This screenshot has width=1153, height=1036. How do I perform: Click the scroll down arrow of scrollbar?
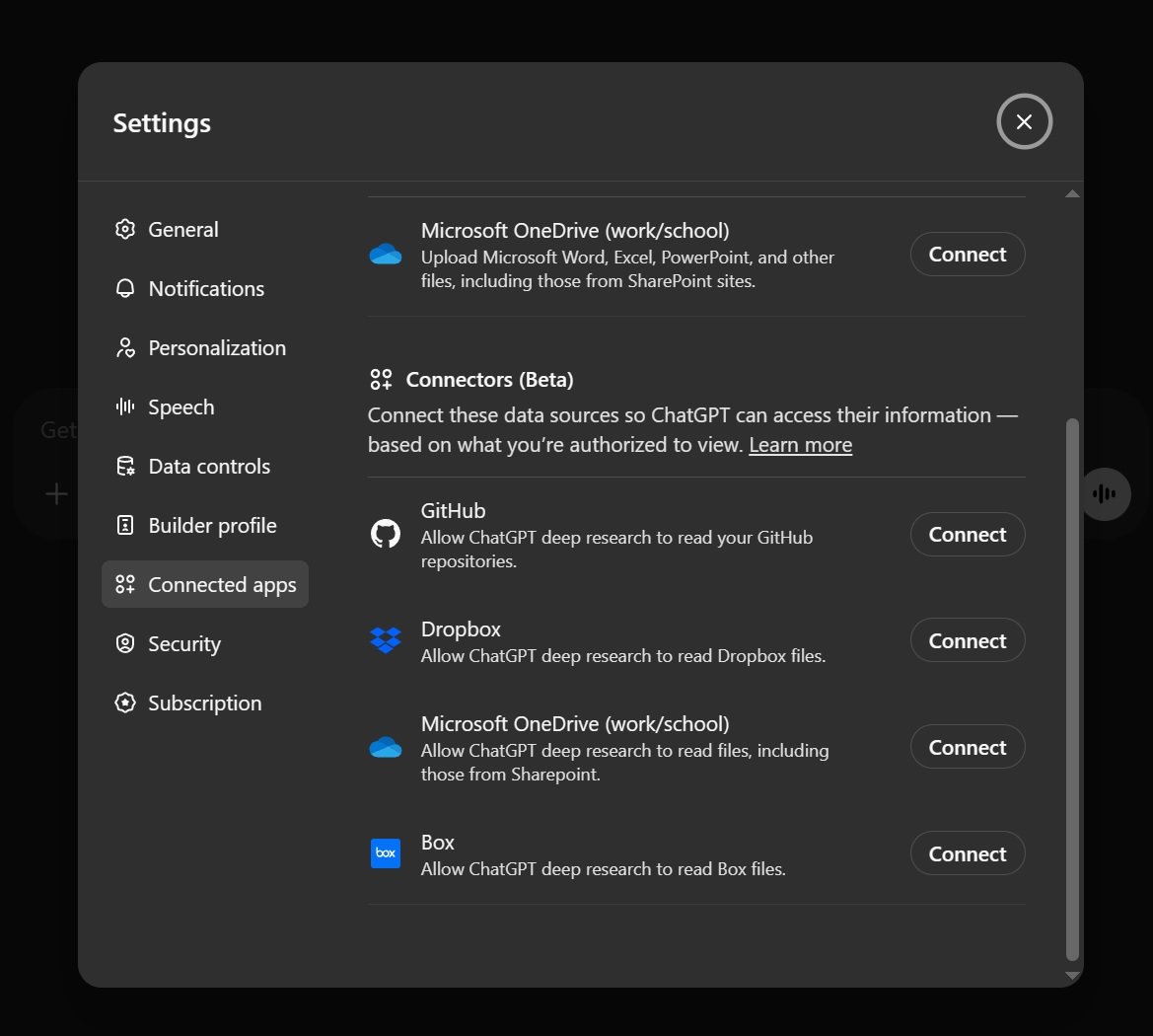[1072, 975]
